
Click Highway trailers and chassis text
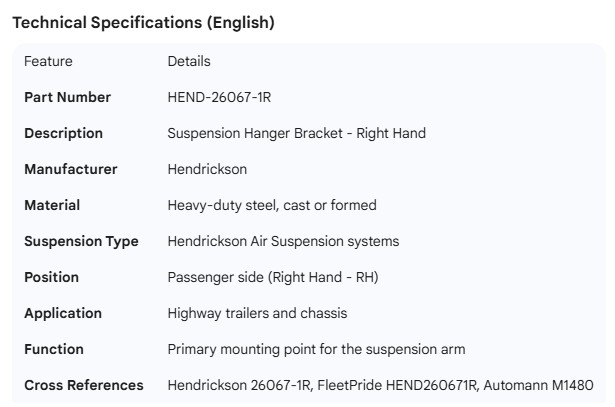[x=257, y=314]
